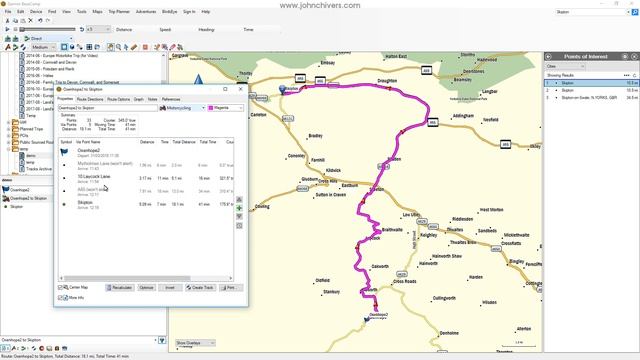The image size is (640, 360).
Task: Toggle the Center Map checkbox
Action: [x=60, y=288]
